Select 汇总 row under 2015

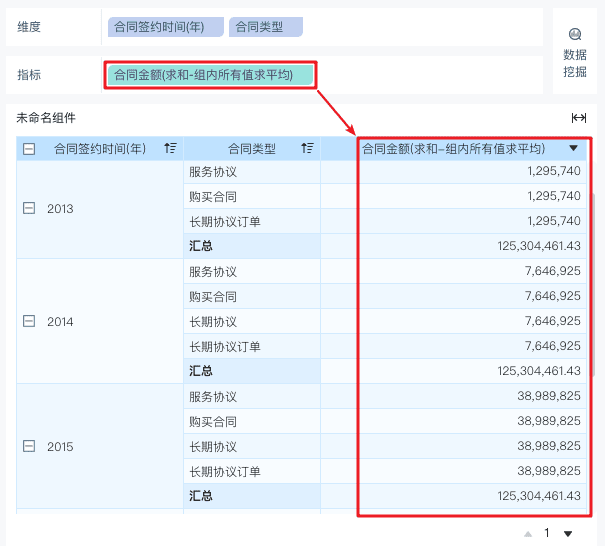tap(252, 496)
